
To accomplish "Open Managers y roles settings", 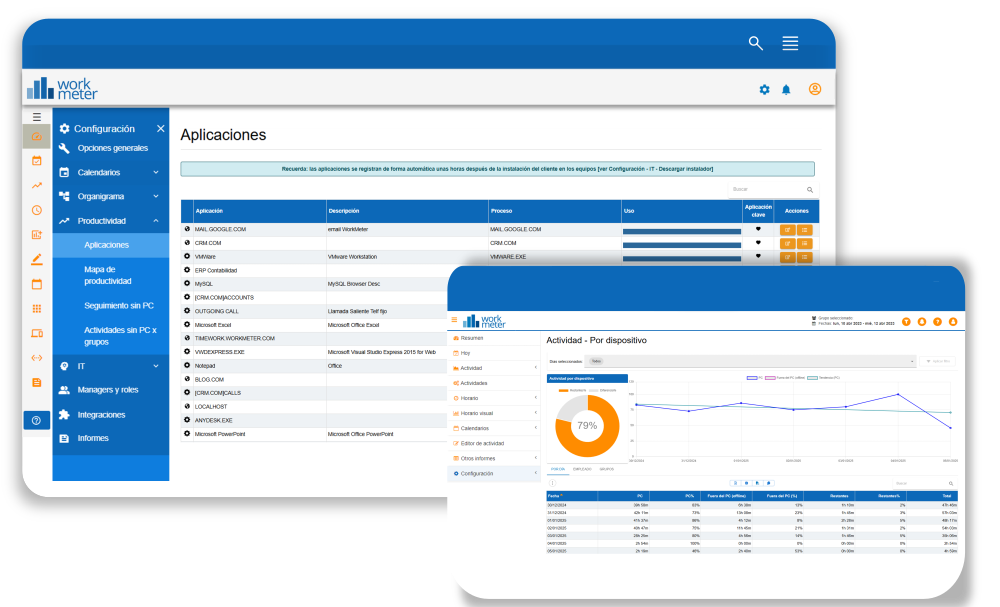I will 109,390.
